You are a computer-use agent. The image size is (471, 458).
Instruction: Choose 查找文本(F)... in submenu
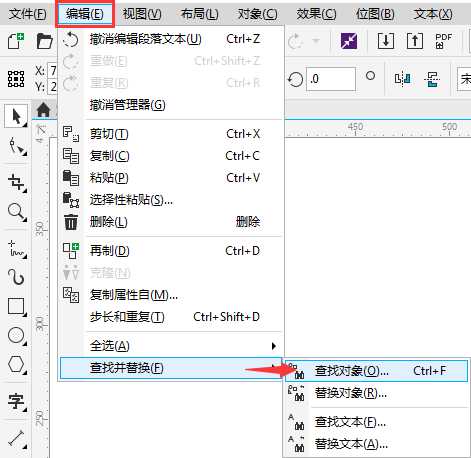pyautogui.click(x=377, y=422)
